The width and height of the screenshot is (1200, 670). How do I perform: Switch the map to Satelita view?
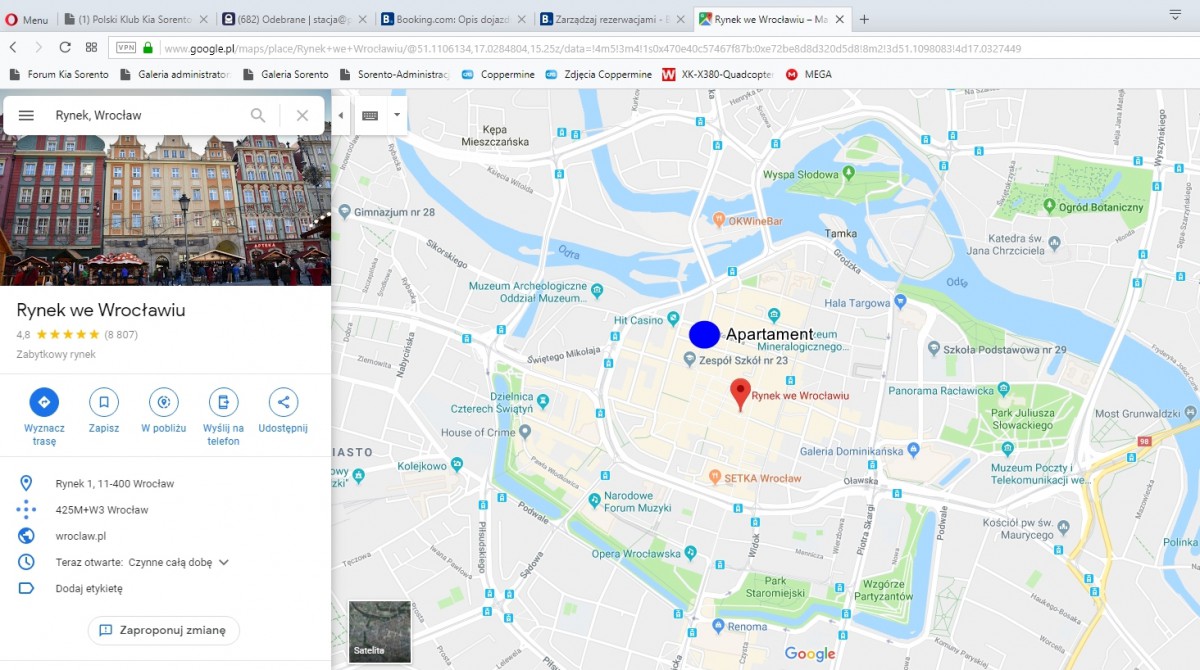(379, 631)
